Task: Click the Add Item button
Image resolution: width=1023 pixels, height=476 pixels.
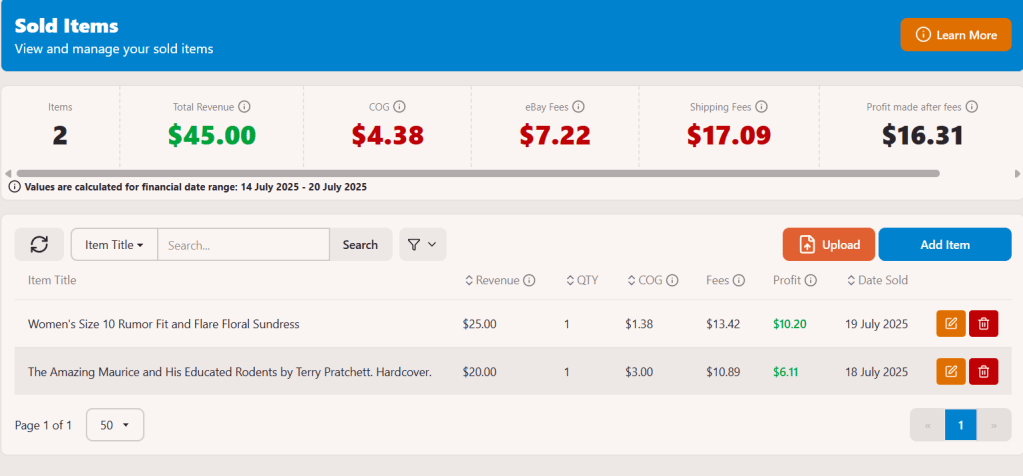Action: point(944,244)
